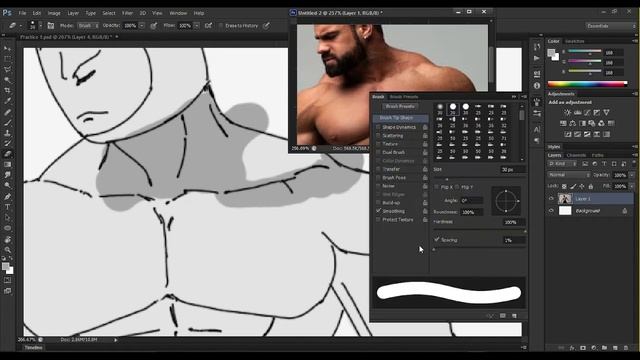This screenshot has height=360, width=640.
Task: Select the Rectangular Marquee tool
Action: [x=7, y=59]
